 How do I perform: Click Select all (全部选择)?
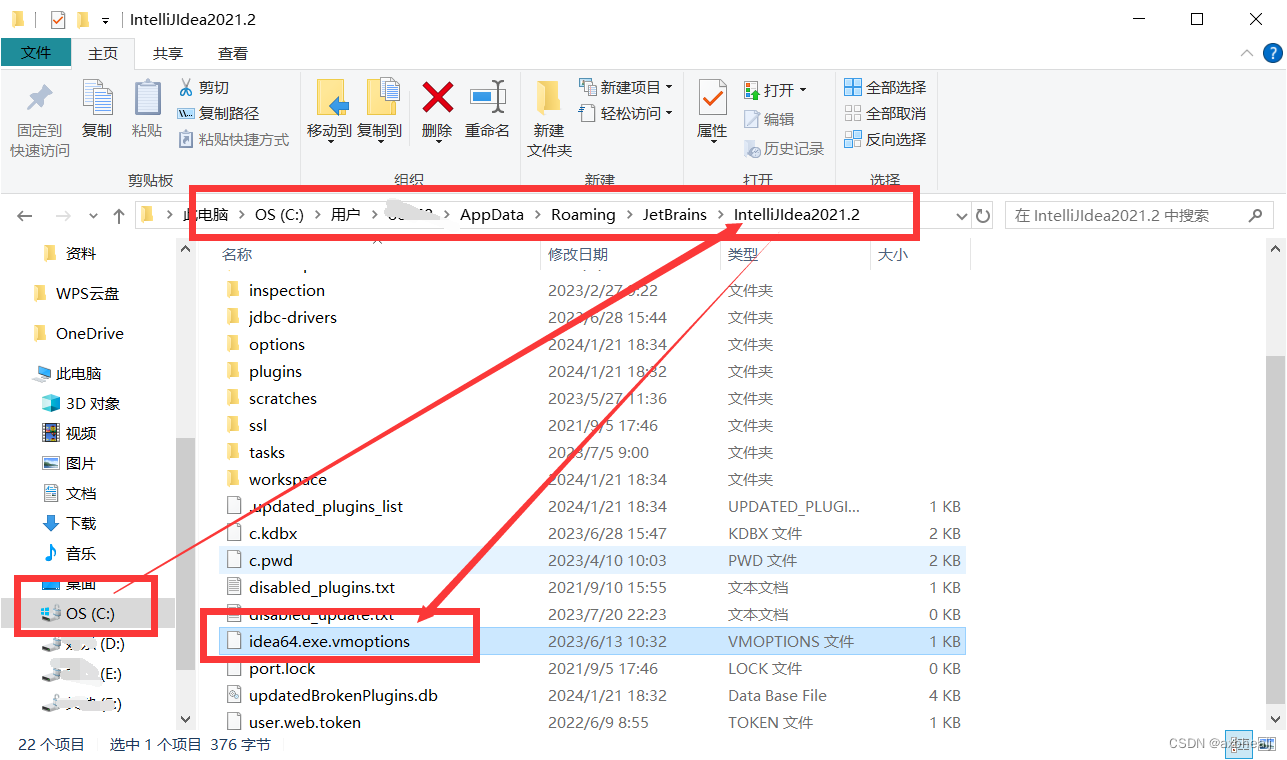[x=885, y=87]
